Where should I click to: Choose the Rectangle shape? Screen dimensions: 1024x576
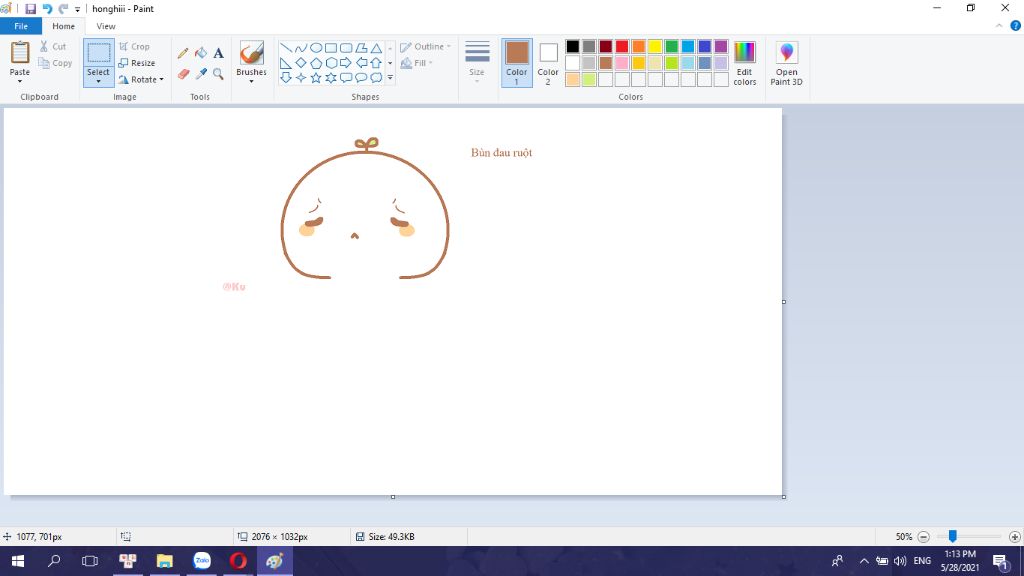pyautogui.click(x=331, y=48)
